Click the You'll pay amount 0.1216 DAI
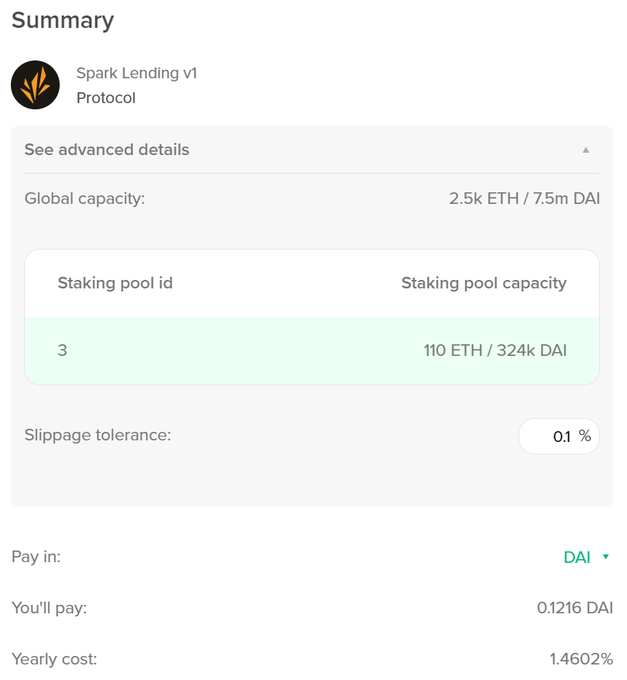The width and height of the screenshot is (627, 680). (x=575, y=608)
